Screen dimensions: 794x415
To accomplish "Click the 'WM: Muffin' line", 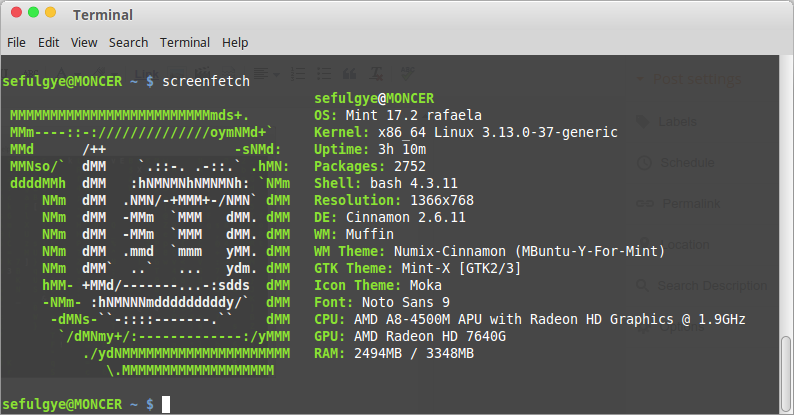I will point(354,234).
